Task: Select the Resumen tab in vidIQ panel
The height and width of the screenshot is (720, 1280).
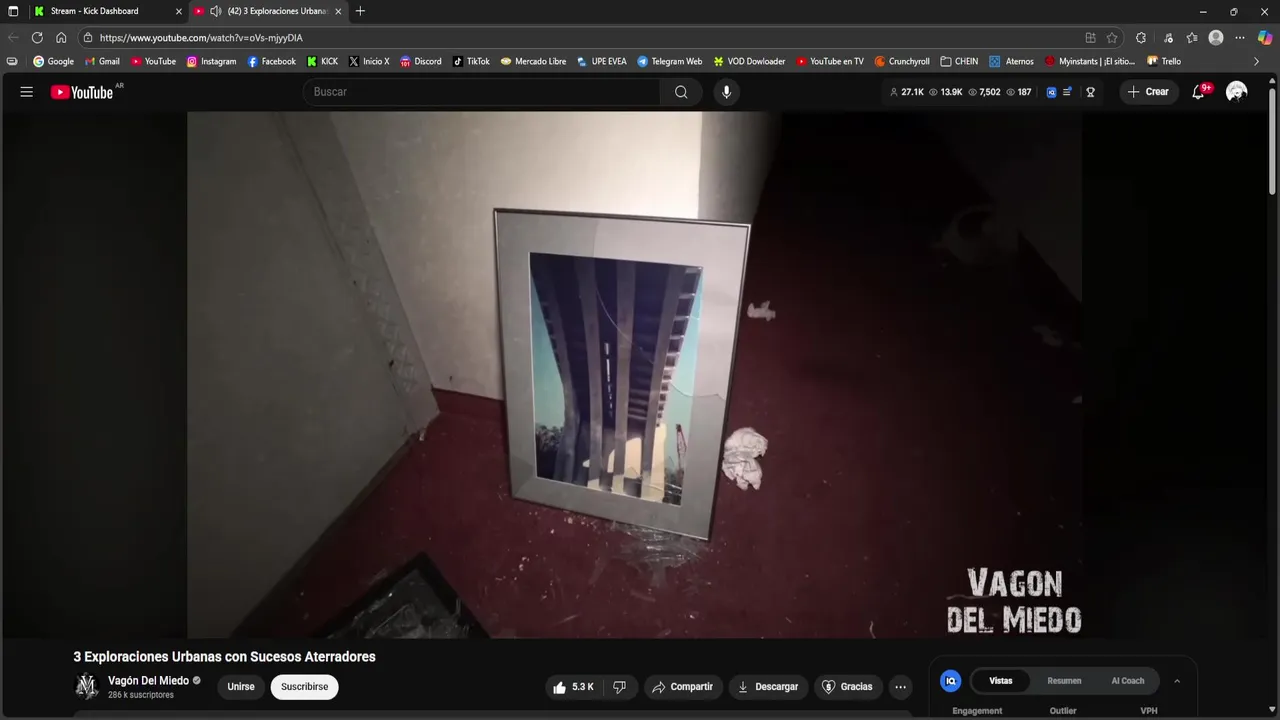Action: point(1064,681)
